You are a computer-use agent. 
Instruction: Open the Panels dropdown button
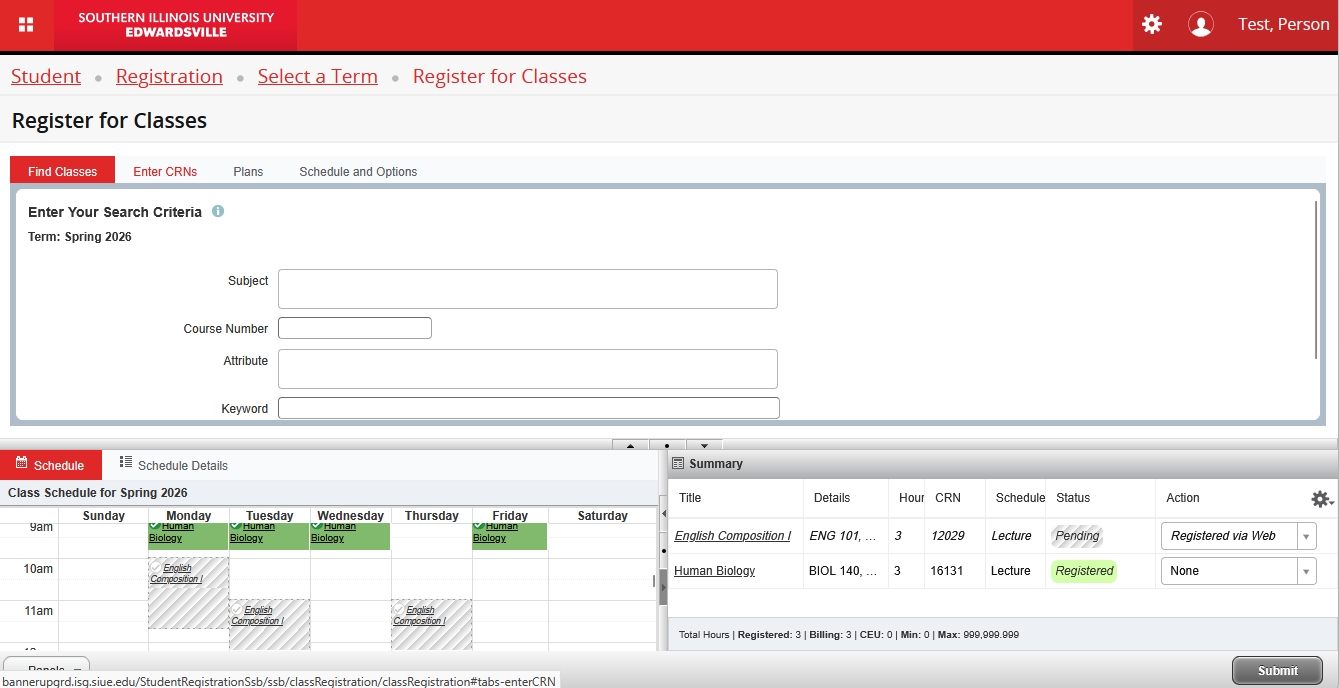47,669
